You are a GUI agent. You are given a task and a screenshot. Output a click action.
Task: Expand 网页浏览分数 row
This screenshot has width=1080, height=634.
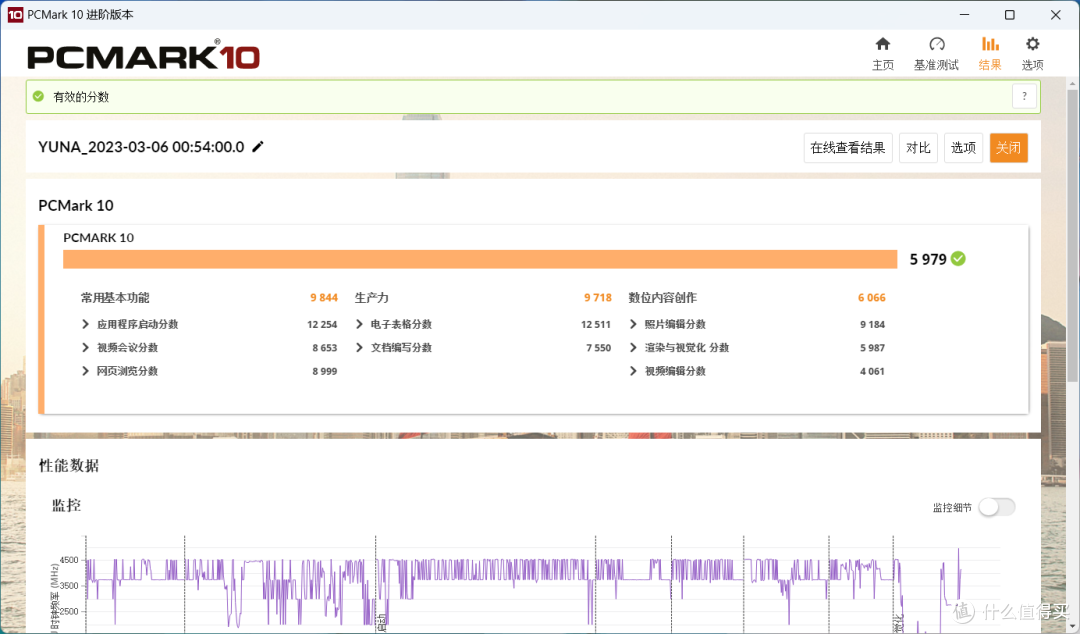click(x=85, y=371)
